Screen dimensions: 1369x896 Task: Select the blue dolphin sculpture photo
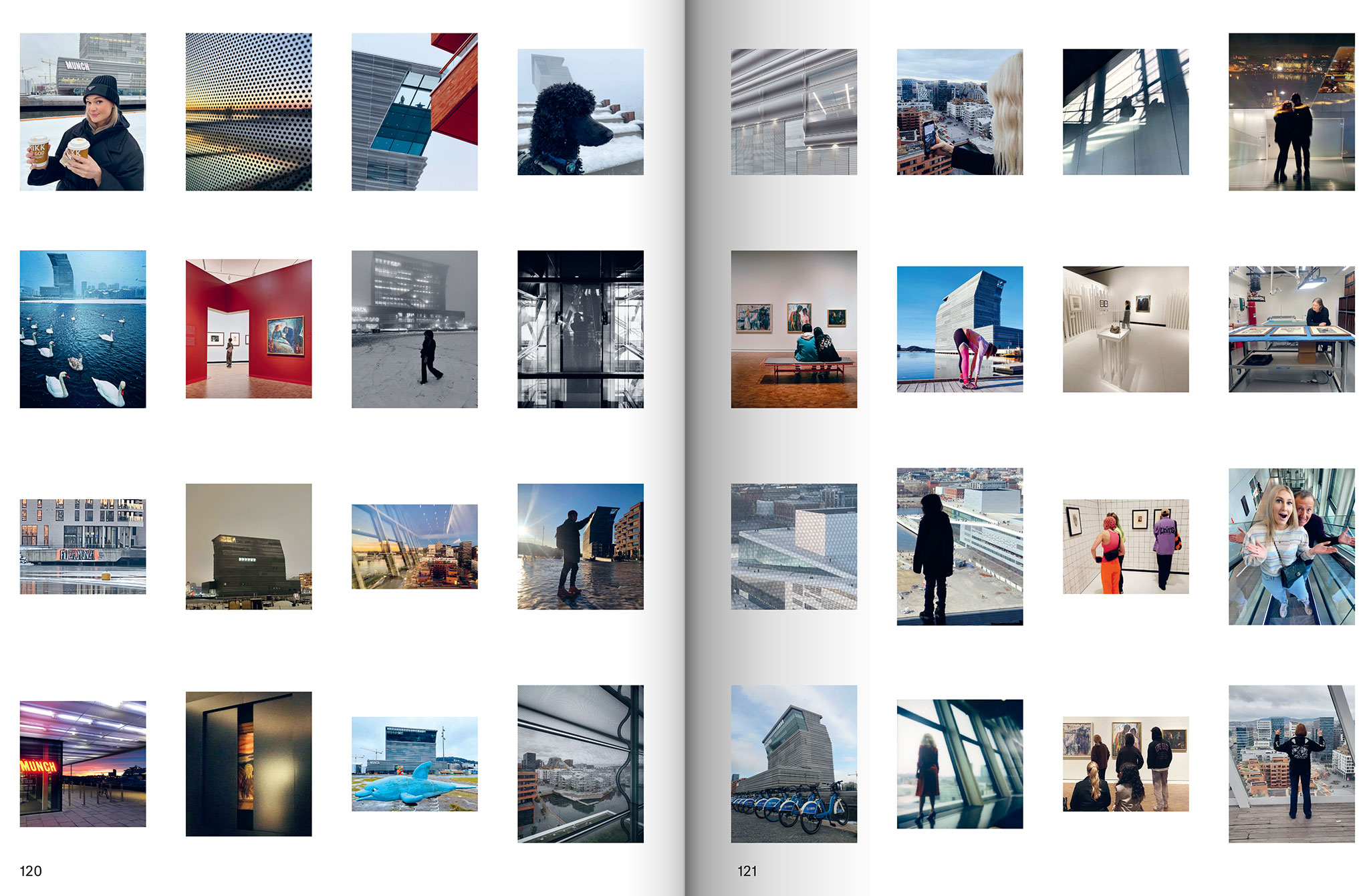414,764
